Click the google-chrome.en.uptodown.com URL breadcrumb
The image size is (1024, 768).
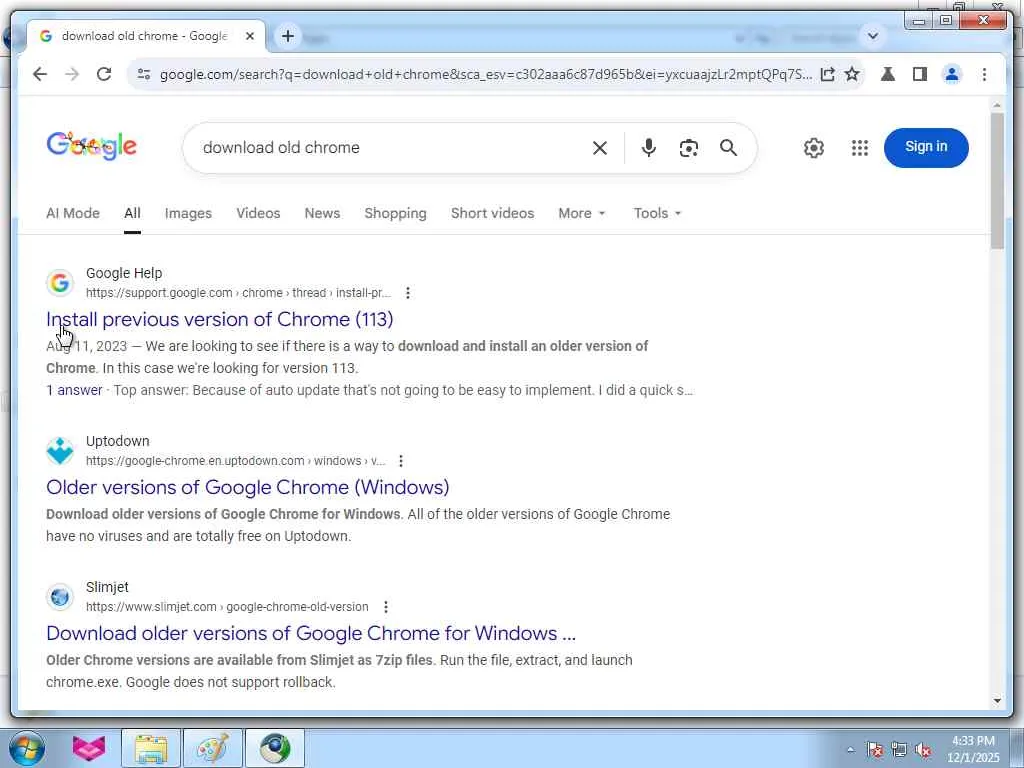235,461
